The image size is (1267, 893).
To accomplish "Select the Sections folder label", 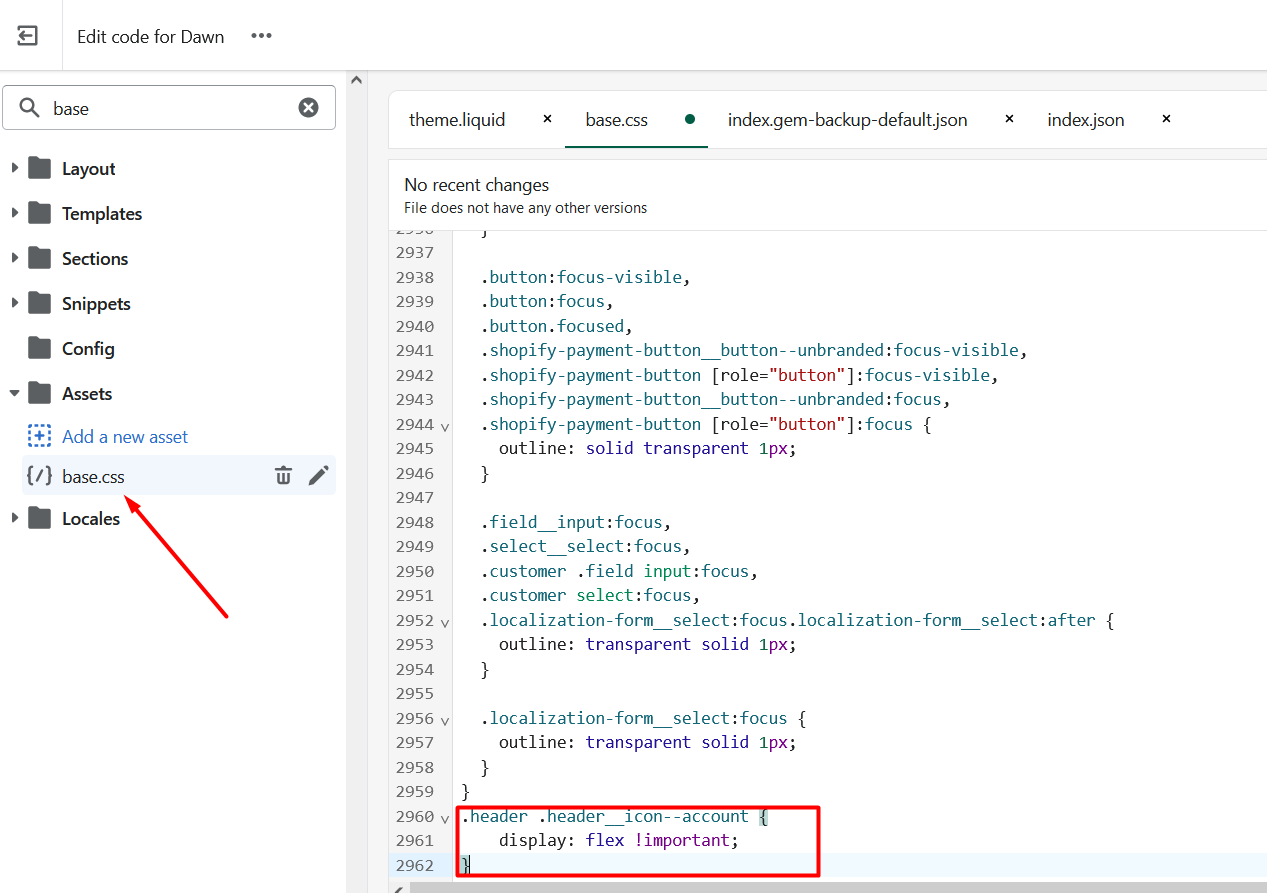I will pos(95,259).
